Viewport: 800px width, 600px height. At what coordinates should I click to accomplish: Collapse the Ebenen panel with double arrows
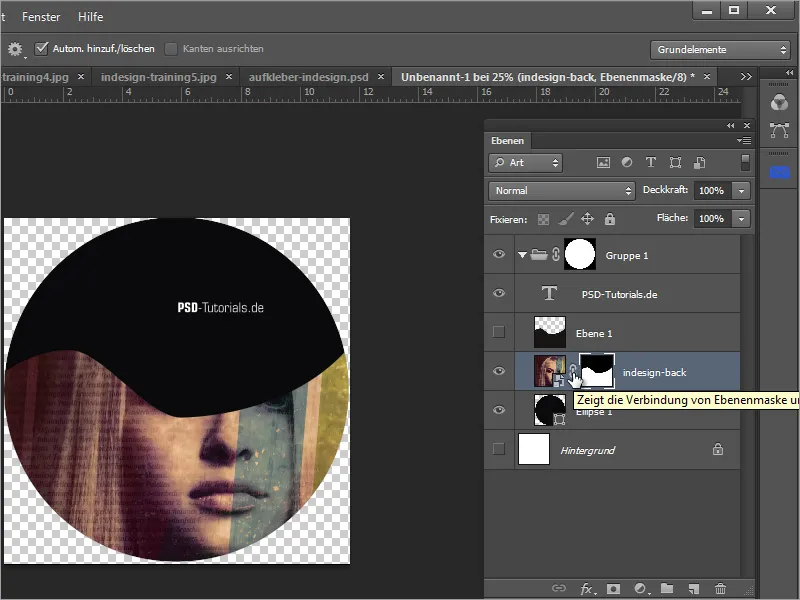coord(731,126)
